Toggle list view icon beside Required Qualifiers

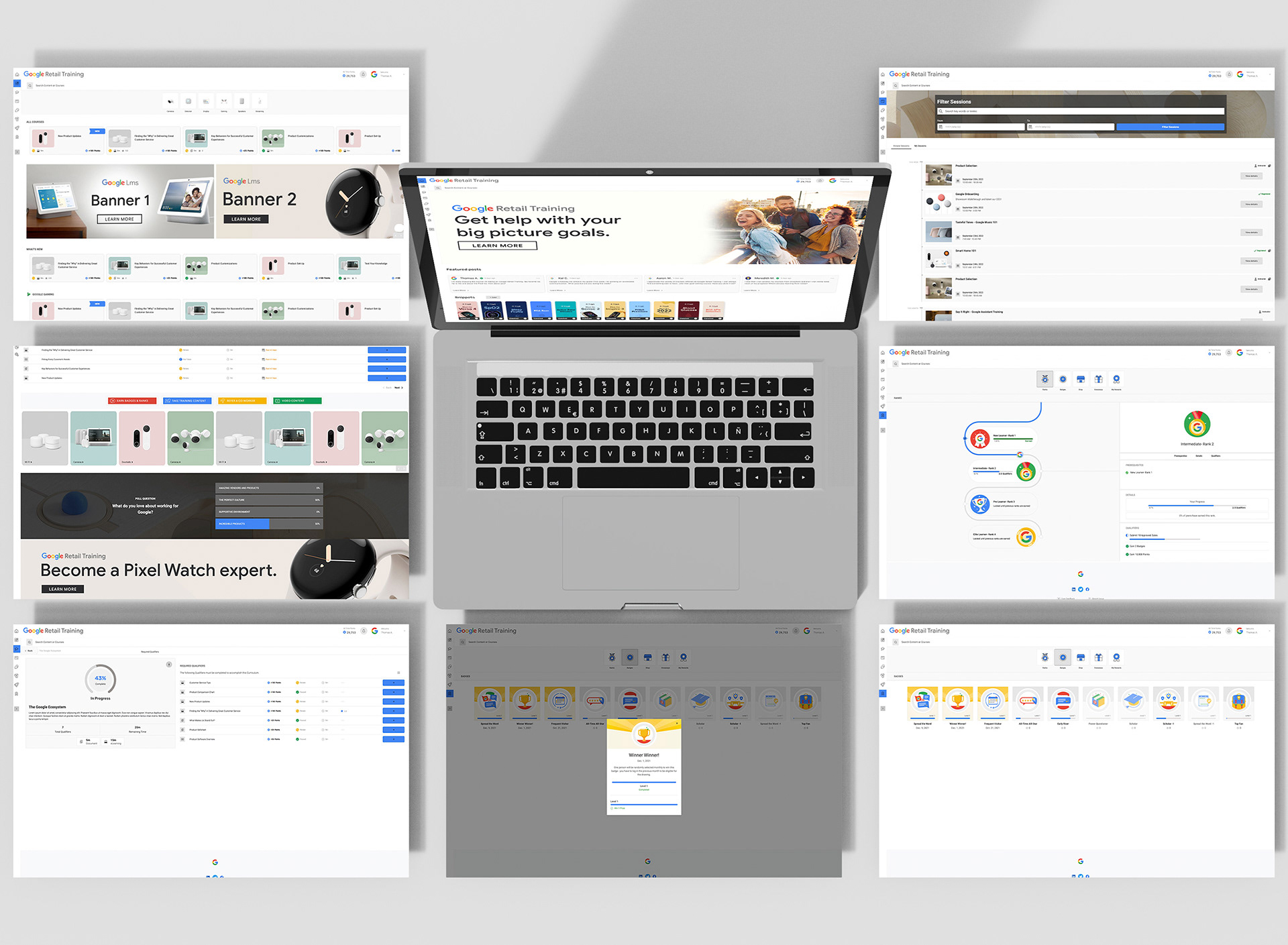pos(398,673)
